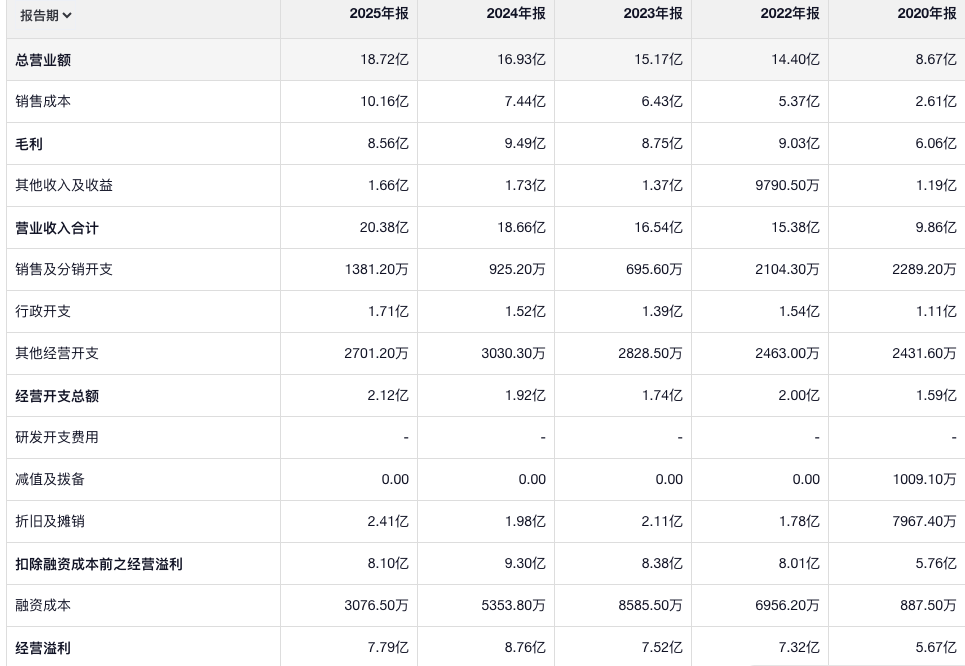Click the 2025年报 column header
Screen dimensions: 965x666
tap(379, 14)
